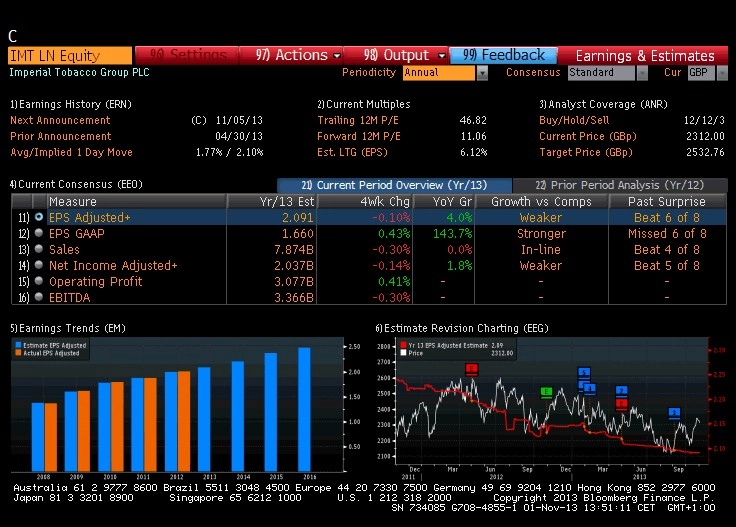Click the Net Income Adjusted+ measure name
736x527 pixels.
point(113,265)
